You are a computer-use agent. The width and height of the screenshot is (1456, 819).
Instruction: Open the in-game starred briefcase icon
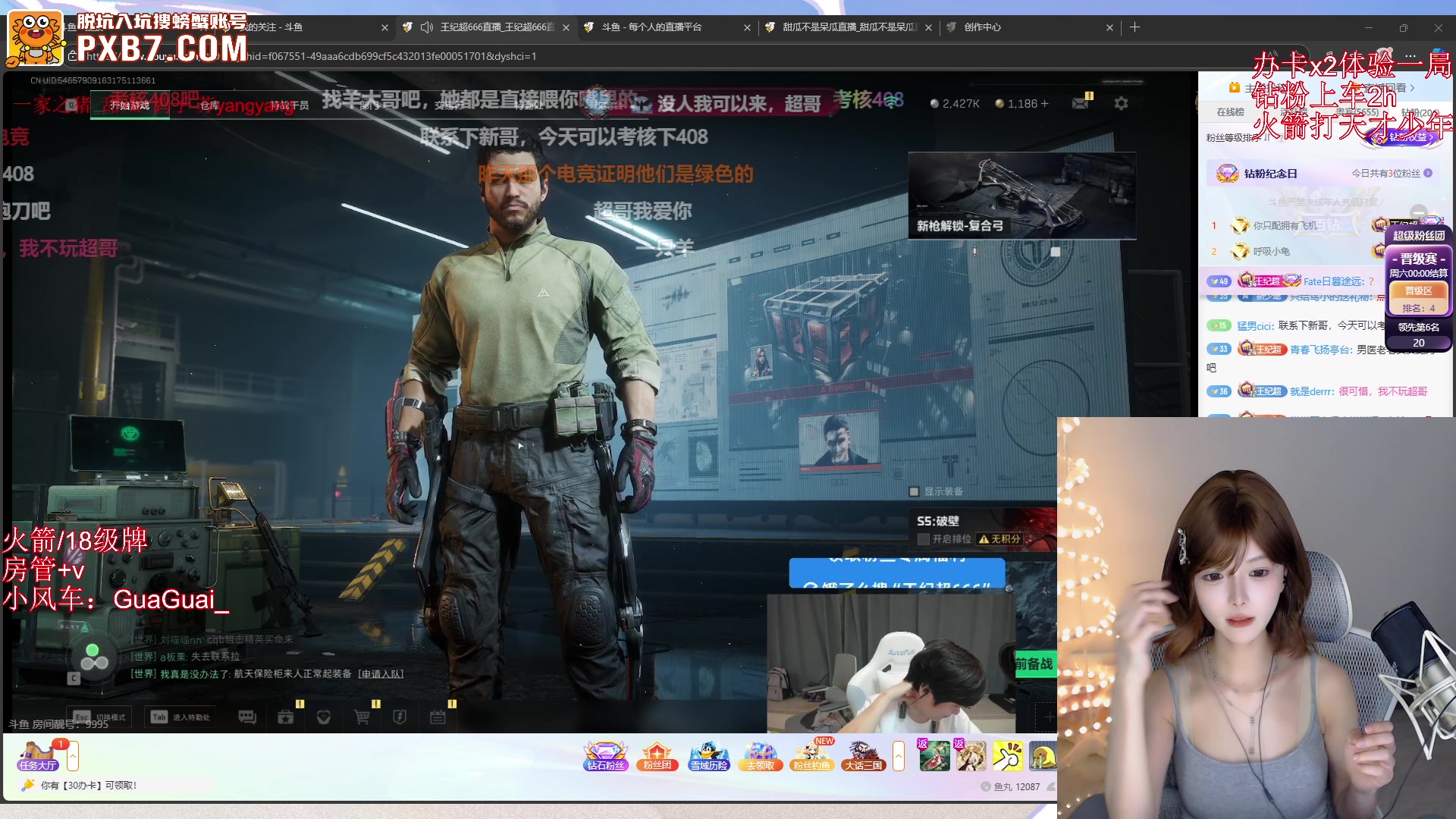(285, 717)
